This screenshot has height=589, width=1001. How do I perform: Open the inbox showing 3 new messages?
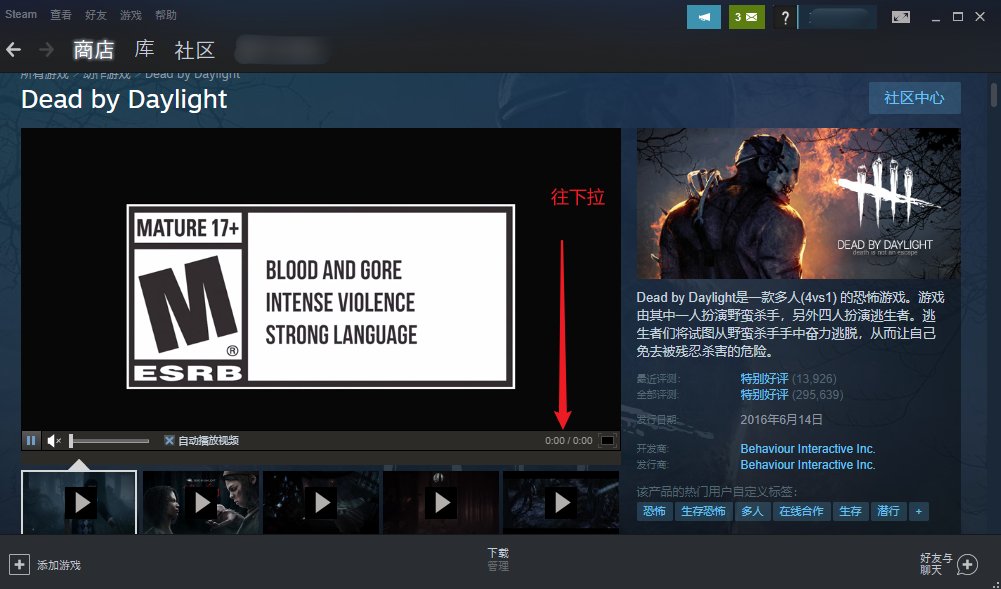(746, 17)
